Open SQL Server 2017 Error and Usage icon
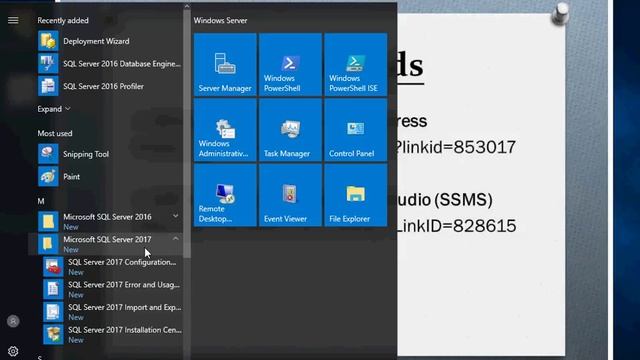Viewport: 640px width, 360px height. (53, 289)
